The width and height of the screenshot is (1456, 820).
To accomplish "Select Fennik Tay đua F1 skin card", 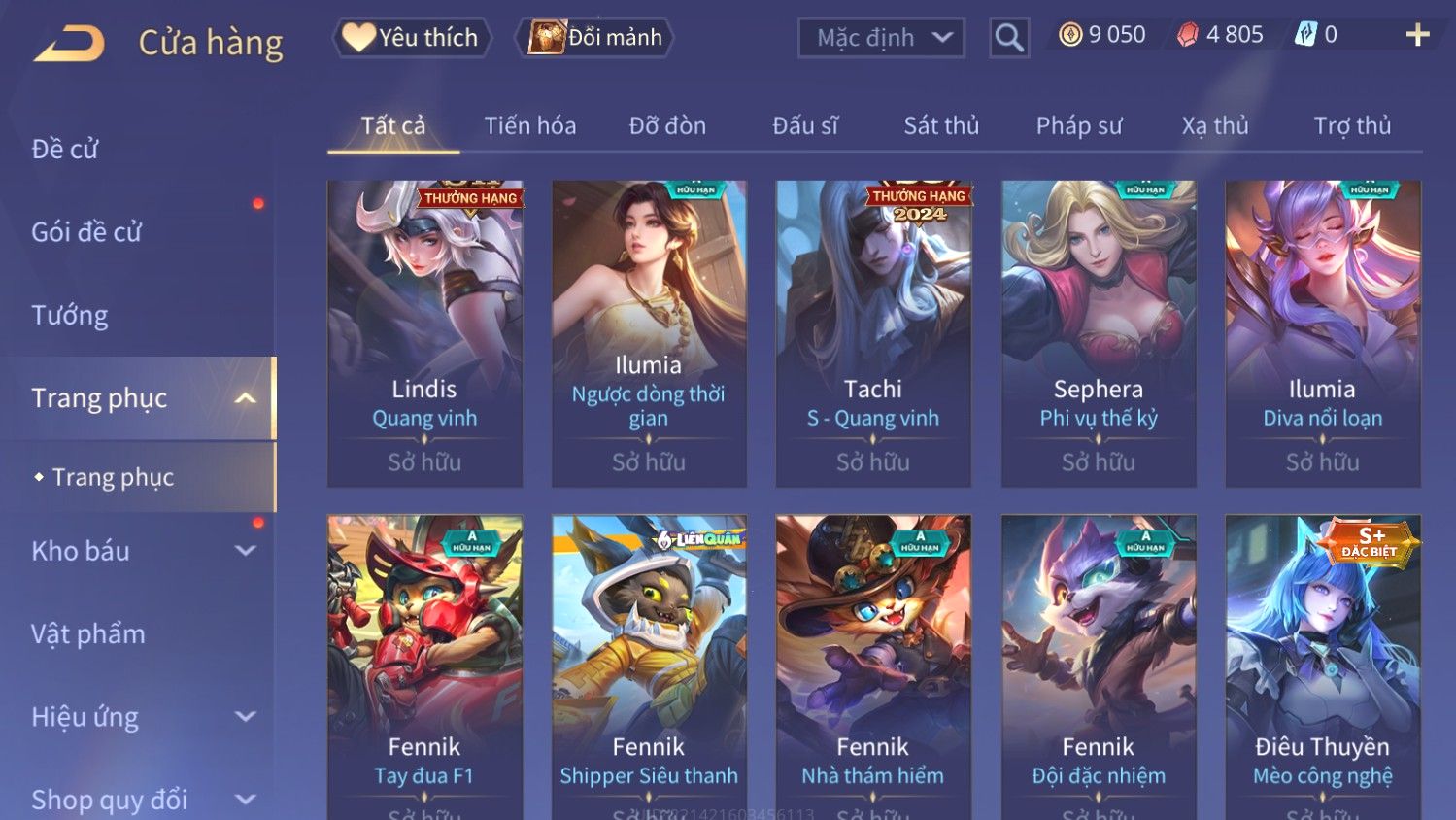I will click(425, 667).
